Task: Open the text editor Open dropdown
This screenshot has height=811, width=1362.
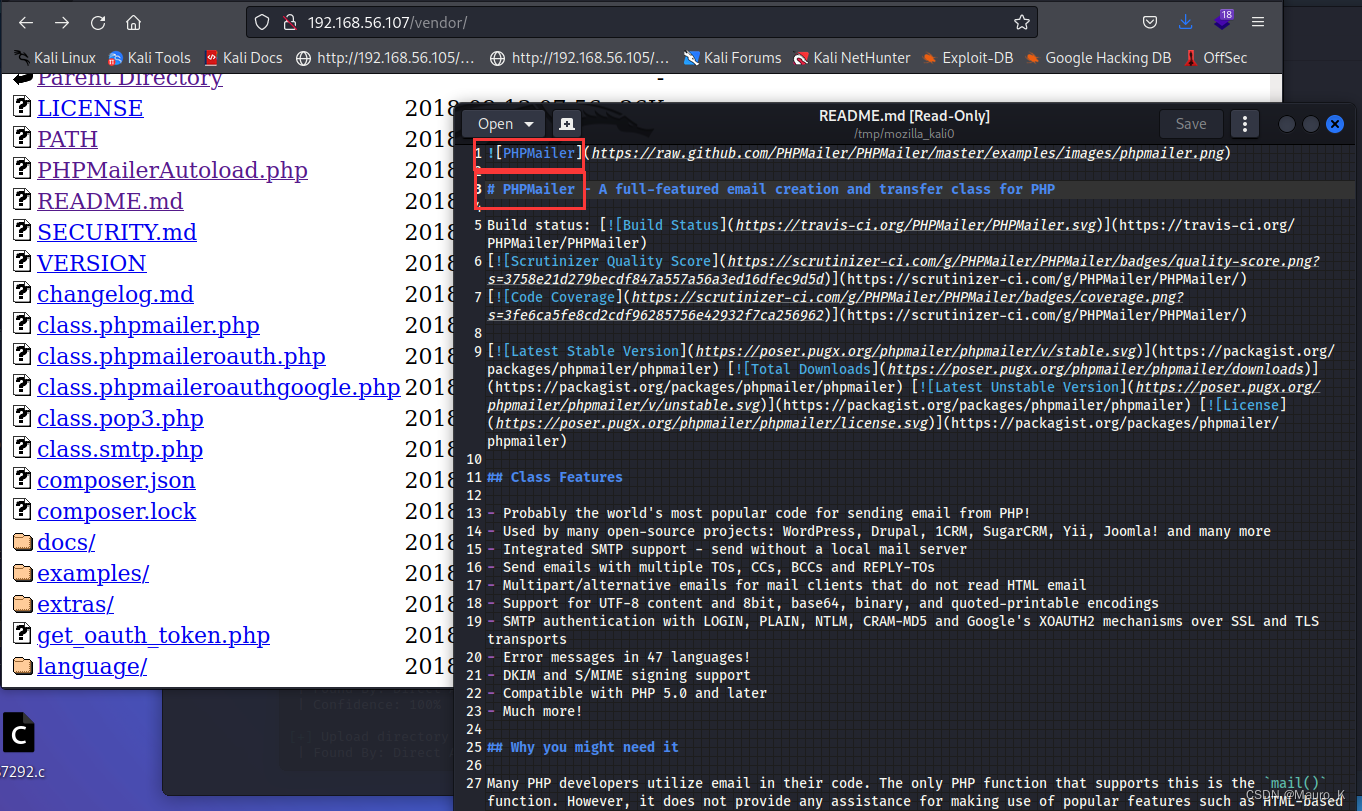Action: 505,124
